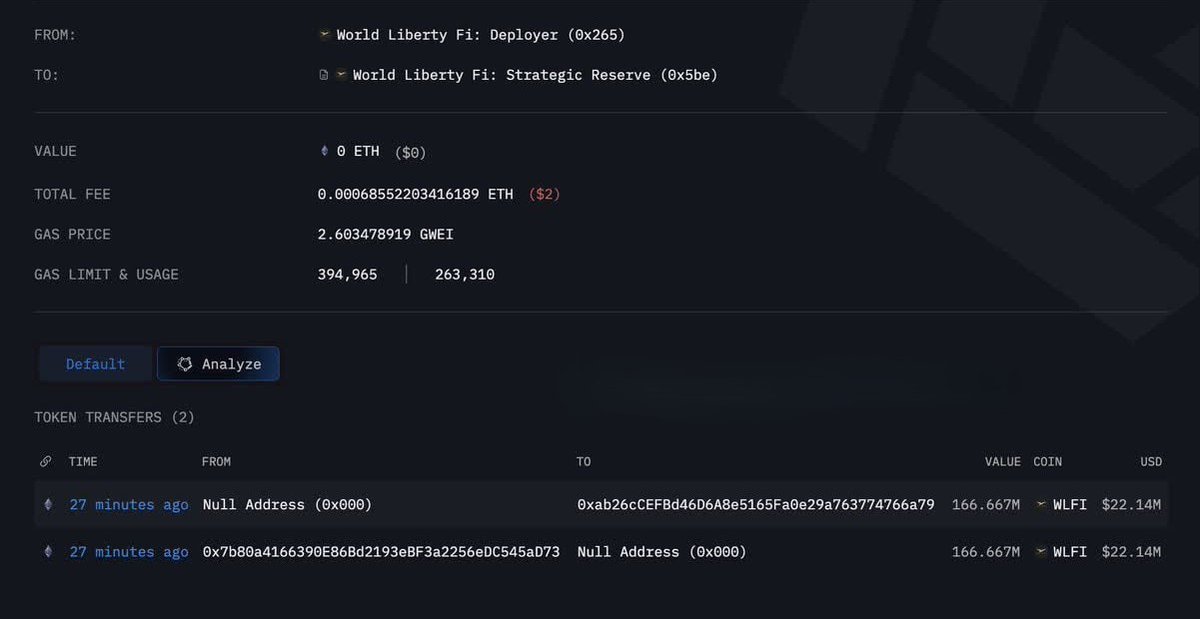Screen dimensions: 1200x619
Task: Click WLFI coin icon in second transfer row
Action: coord(1041,552)
